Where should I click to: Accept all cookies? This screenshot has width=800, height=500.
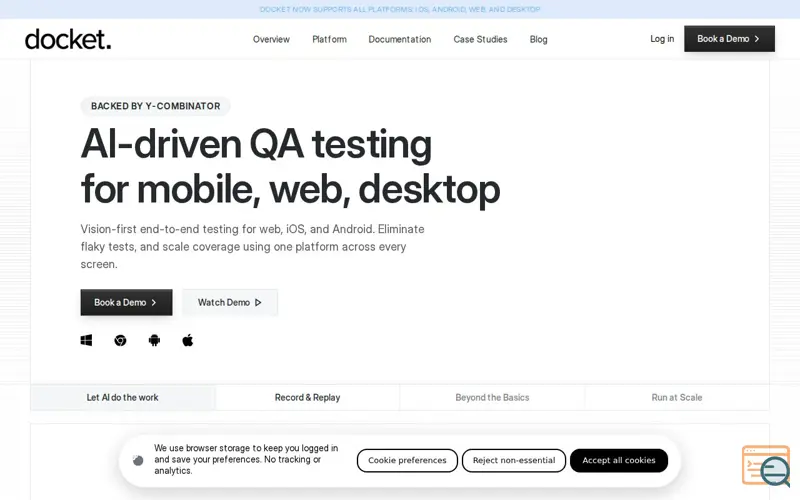coord(619,460)
